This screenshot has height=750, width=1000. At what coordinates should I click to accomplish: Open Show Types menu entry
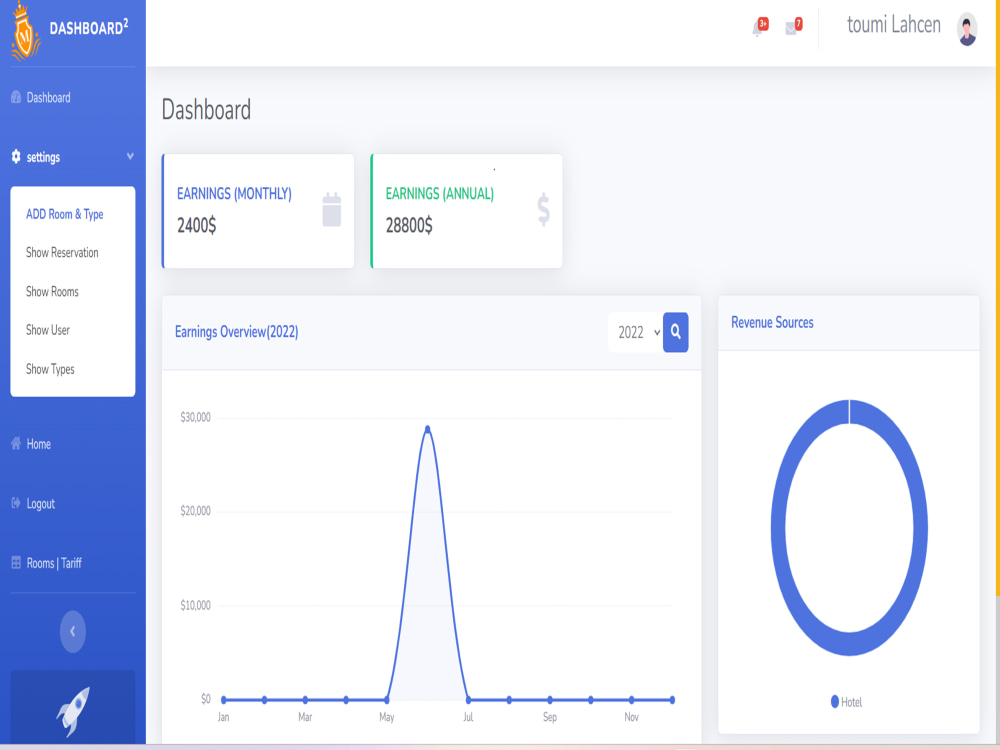click(x=50, y=369)
